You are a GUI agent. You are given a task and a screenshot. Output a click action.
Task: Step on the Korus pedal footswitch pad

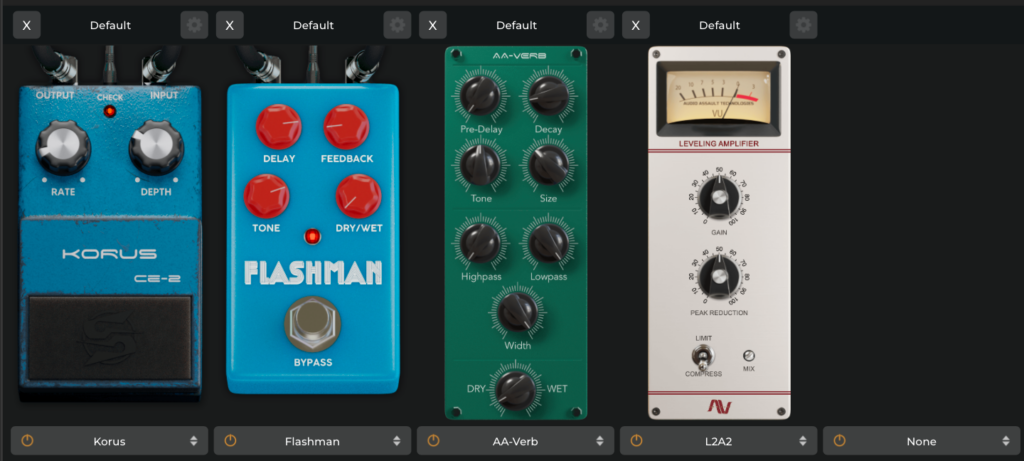tap(110, 337)
